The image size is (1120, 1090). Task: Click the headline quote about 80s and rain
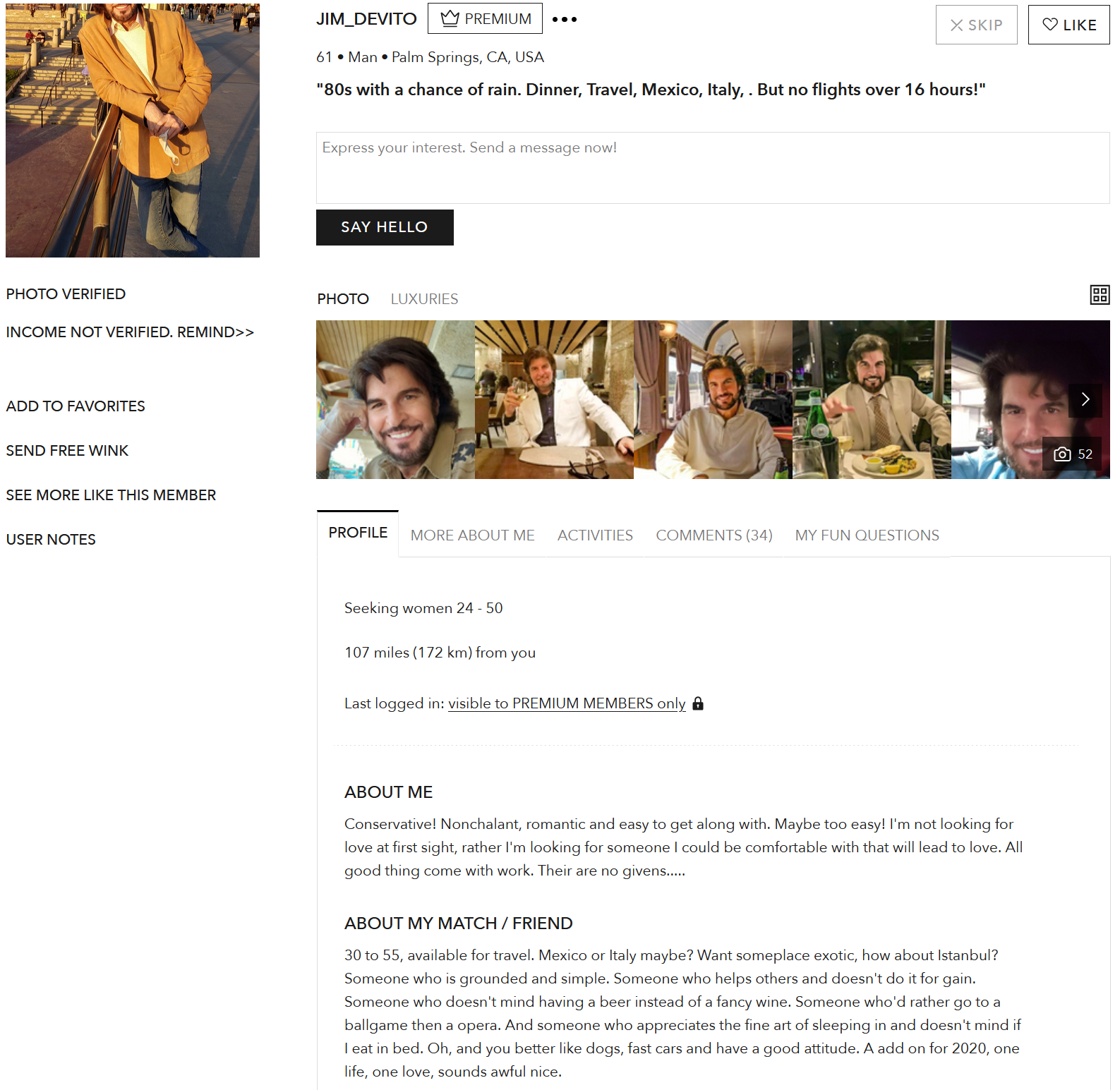tap(651, 90)
